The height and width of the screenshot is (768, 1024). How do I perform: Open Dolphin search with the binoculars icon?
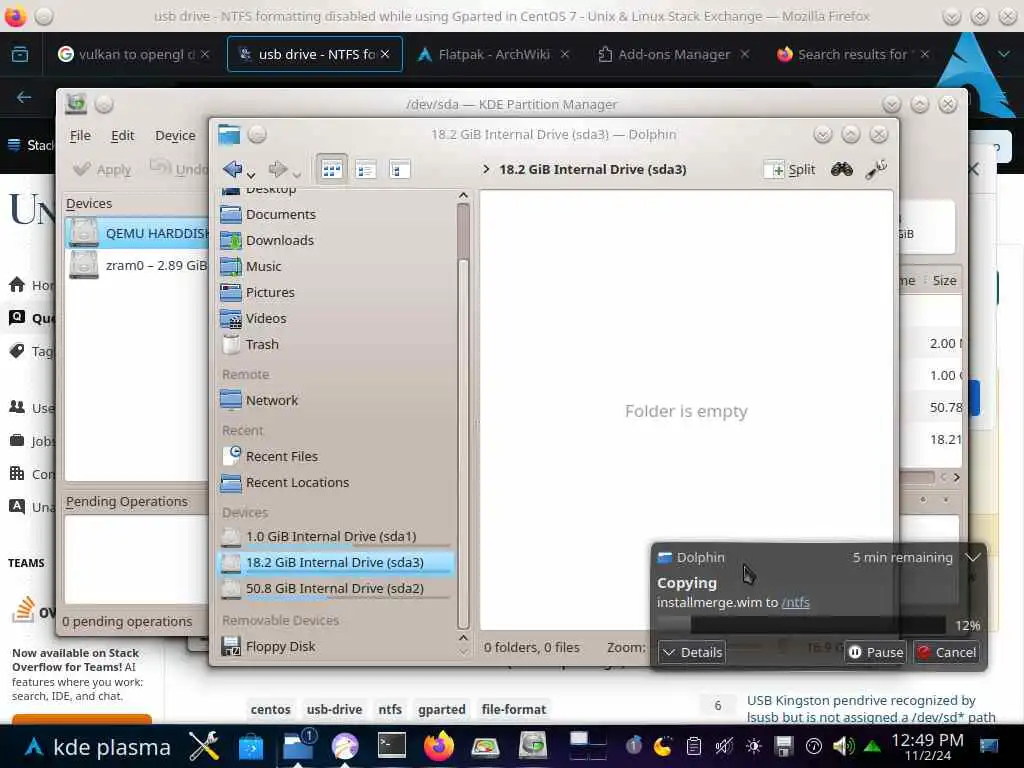click(x=842, y=170)
